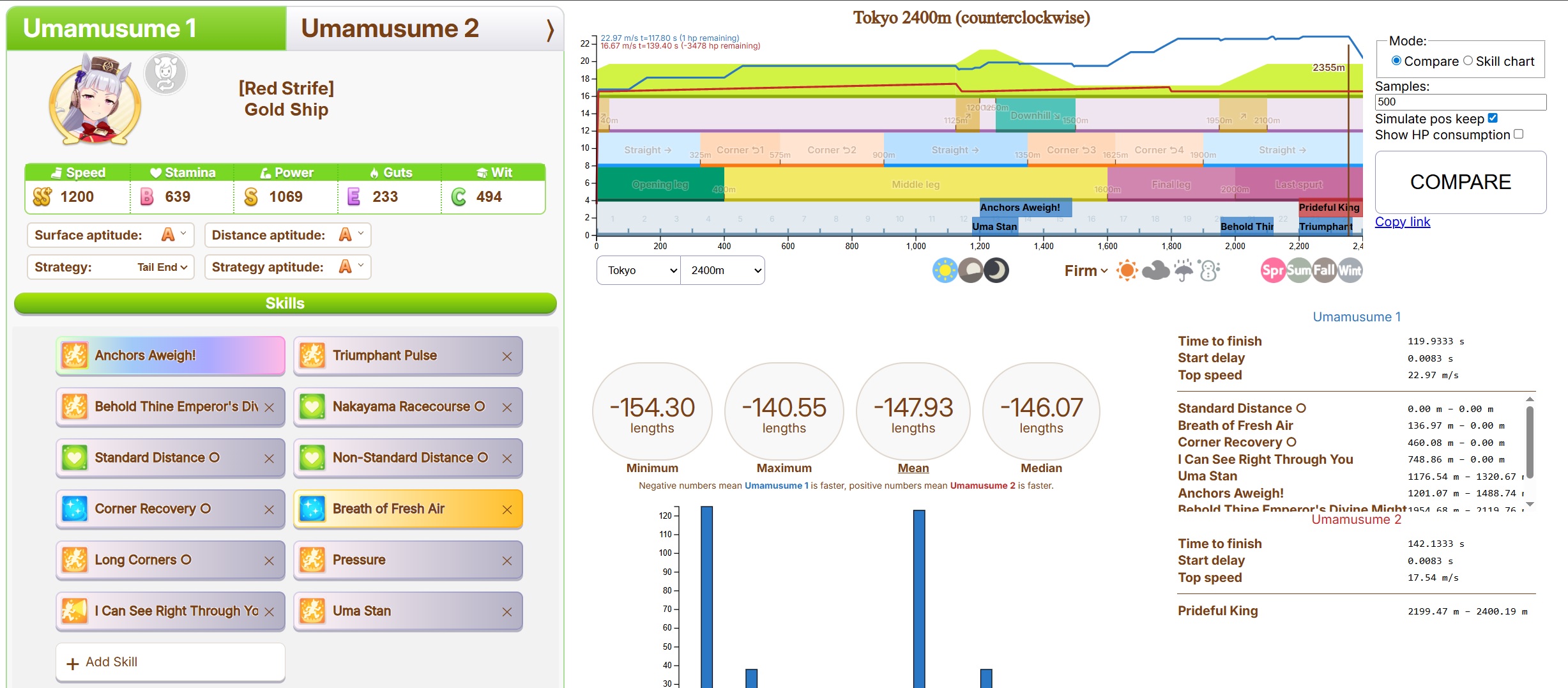
Task: Remove the Corner Recovery skill
Action: [x=270, y=510]
